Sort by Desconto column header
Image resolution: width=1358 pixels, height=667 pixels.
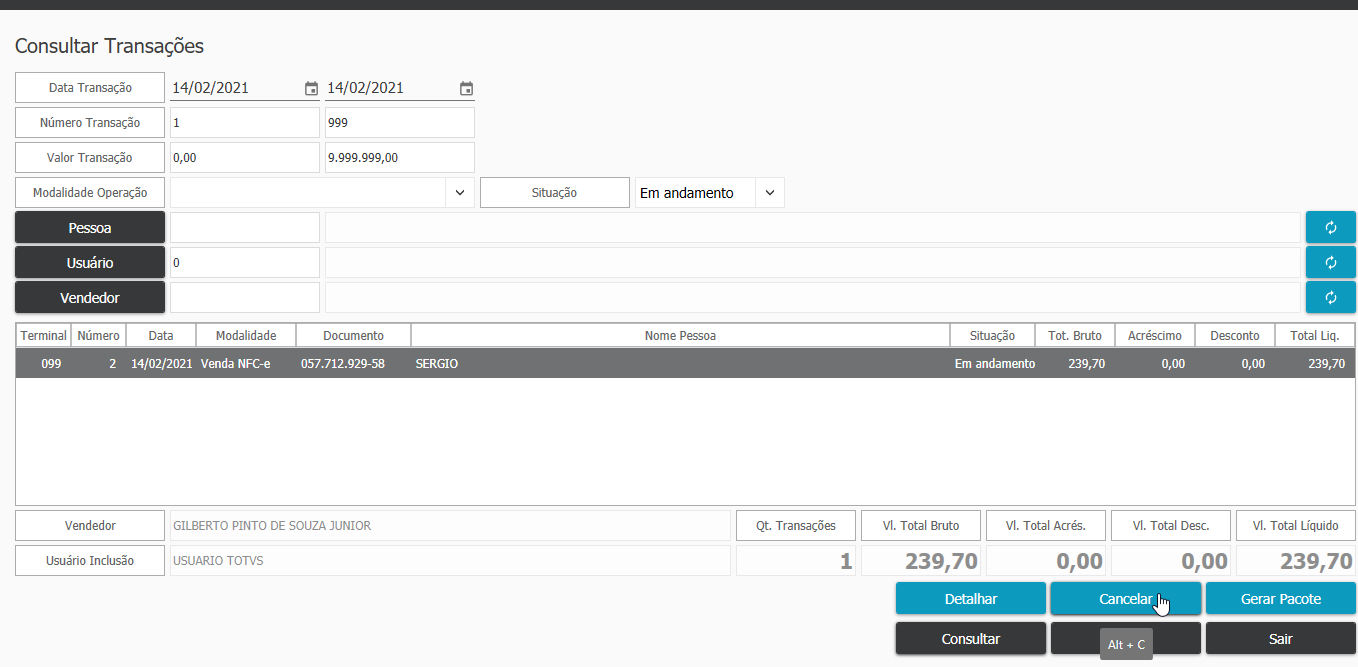pyautogui.click(x=1235, y=335)
